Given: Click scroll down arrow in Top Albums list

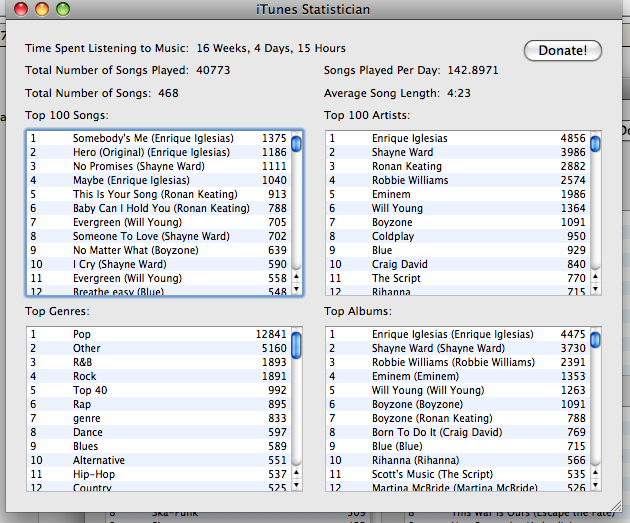Looking at the screenshot, I should tap(595, 484).
